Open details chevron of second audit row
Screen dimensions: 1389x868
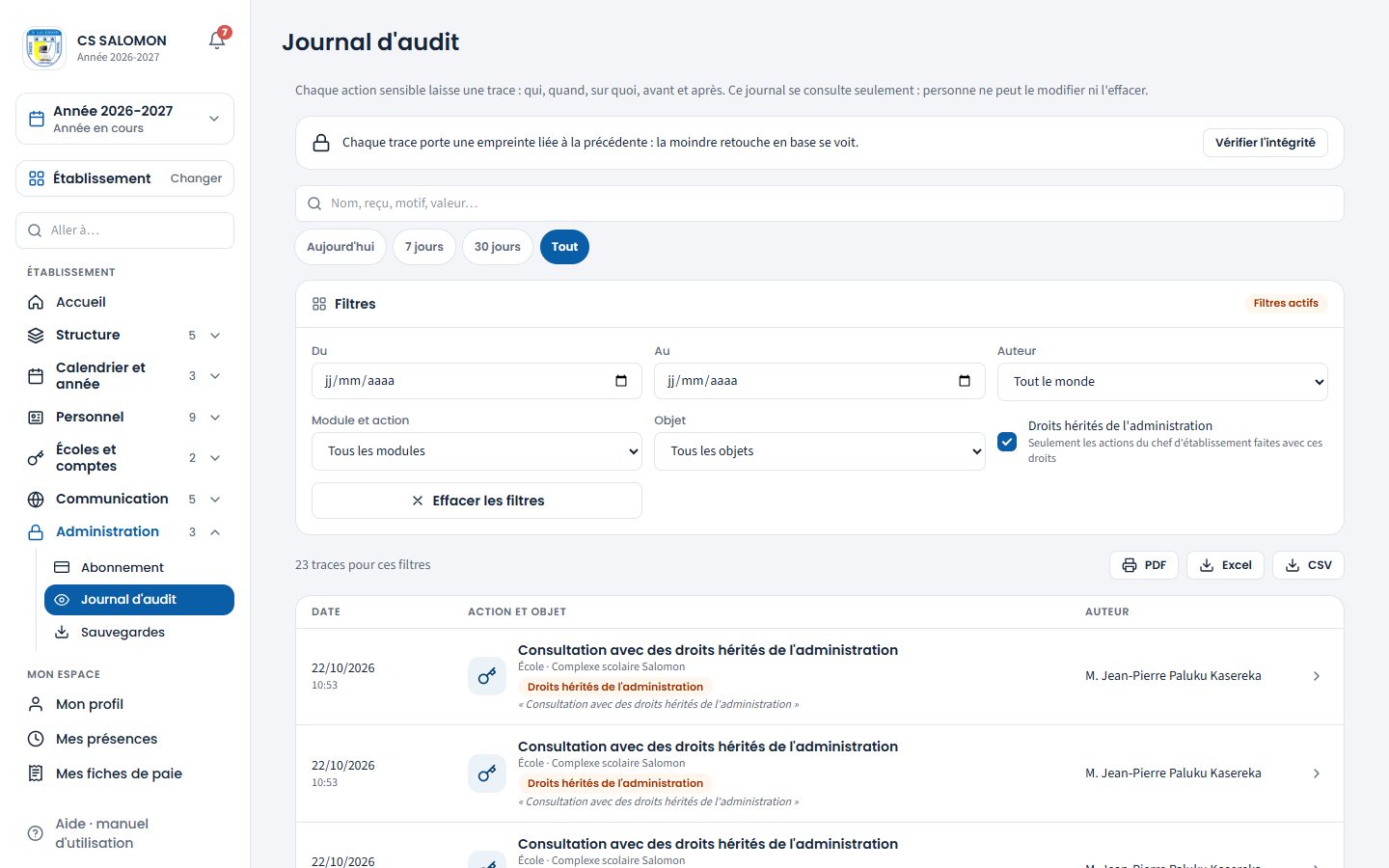[x=1317, y=773]
